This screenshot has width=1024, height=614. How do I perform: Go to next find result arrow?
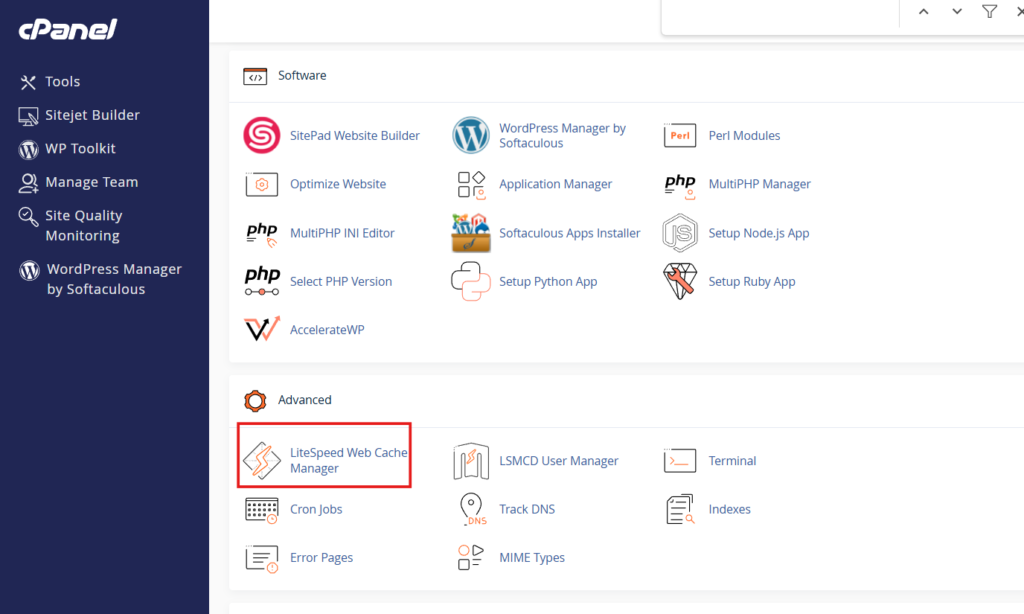957,12
